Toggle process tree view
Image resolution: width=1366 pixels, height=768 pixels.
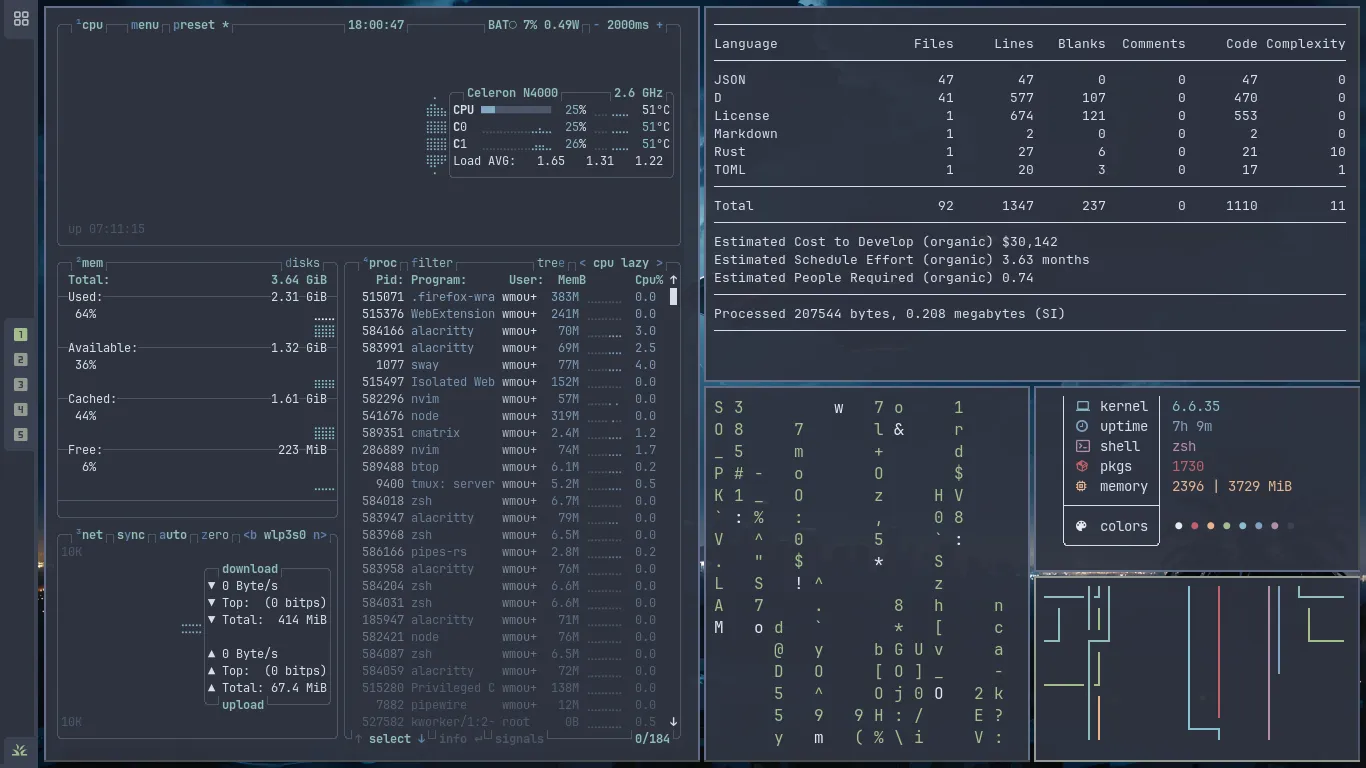[x=550, y=263]
